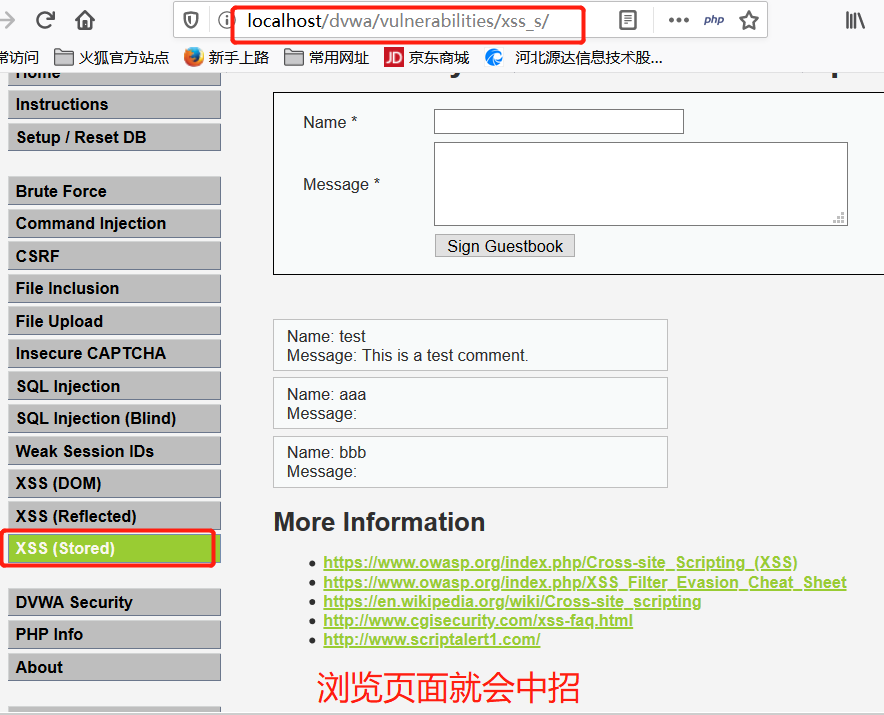Click 'Message: This is a test comment.' text

click(x=407, y=356)
